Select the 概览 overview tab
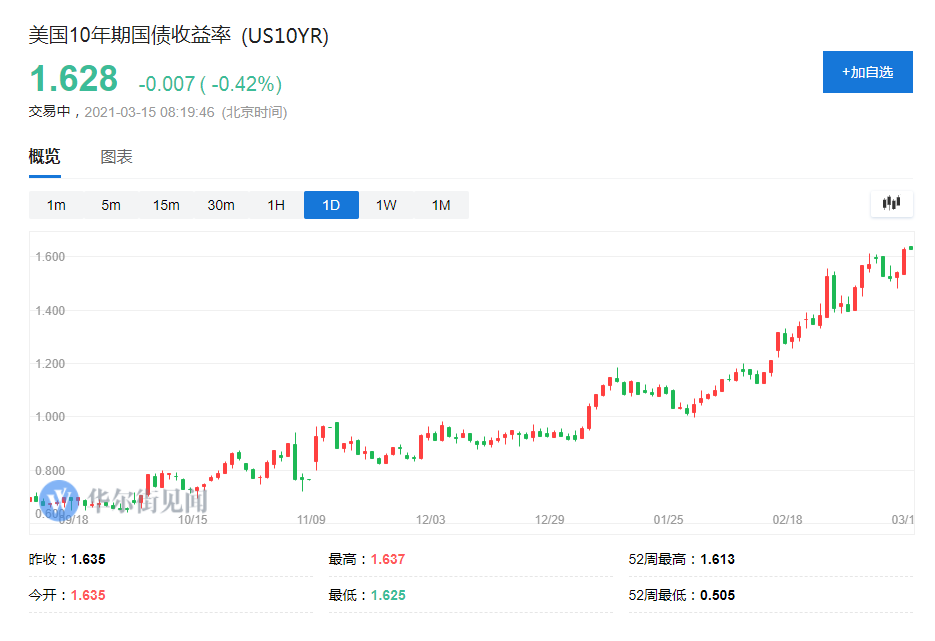Image resolution: width=935 pixels, height=641 pixels. tap(44, 157)
